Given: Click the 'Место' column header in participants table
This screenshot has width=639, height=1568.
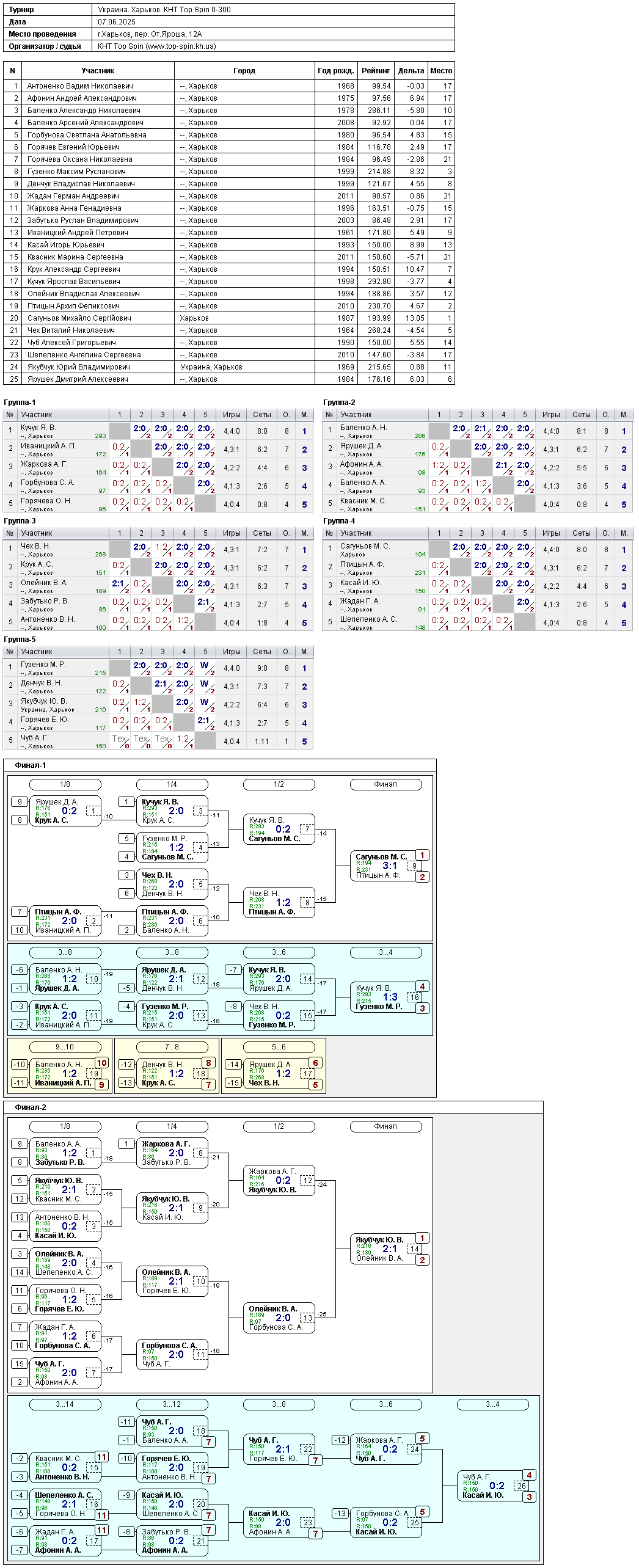Looking at the screenshot, I should 441,71.
